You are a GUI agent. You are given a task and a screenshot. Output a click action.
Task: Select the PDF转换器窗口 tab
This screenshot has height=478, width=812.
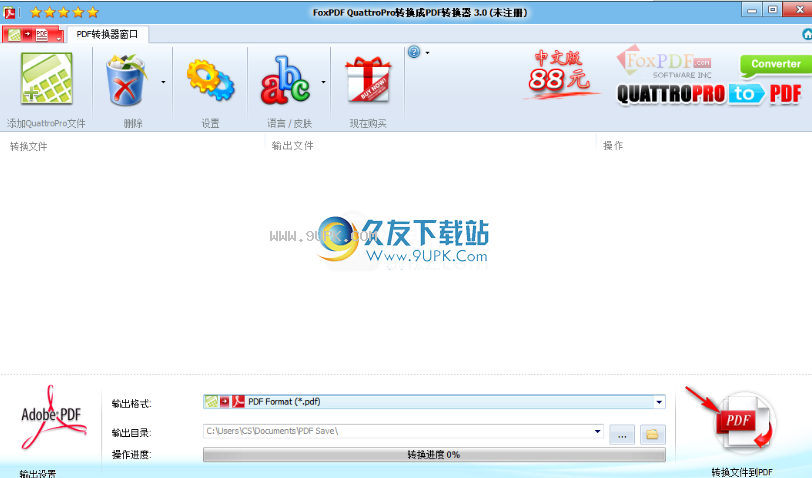(x=107, y=34)
